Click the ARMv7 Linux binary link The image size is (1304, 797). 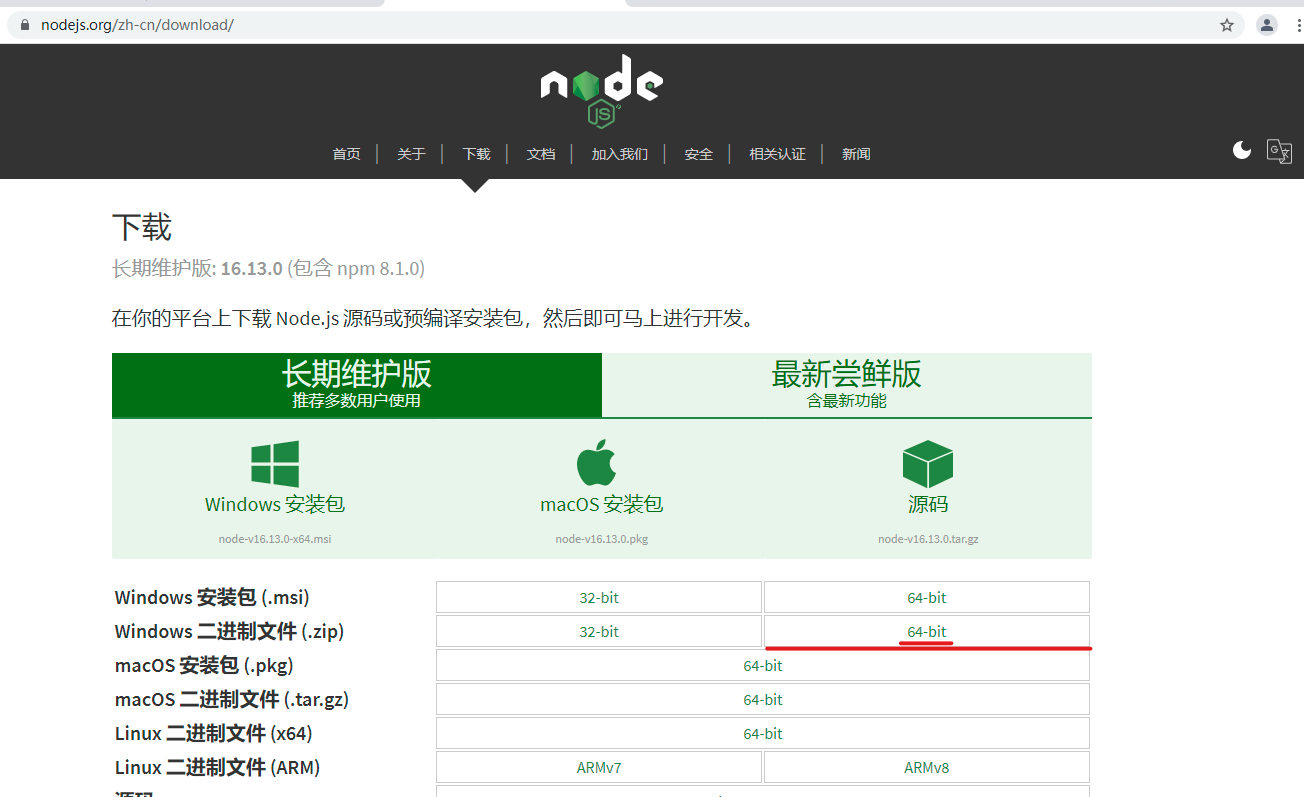(x=598, y=766)
